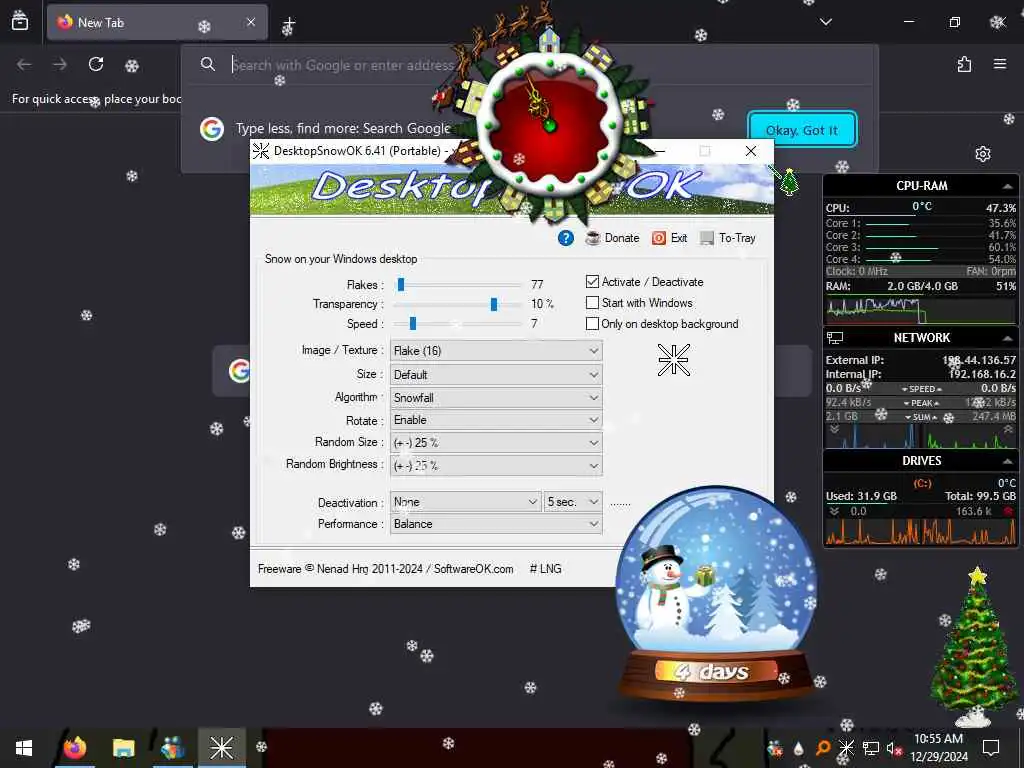The image size is (1024, 768).
Task: Click the desktop Christmas tree decoration widget
Action: (974, 647)
